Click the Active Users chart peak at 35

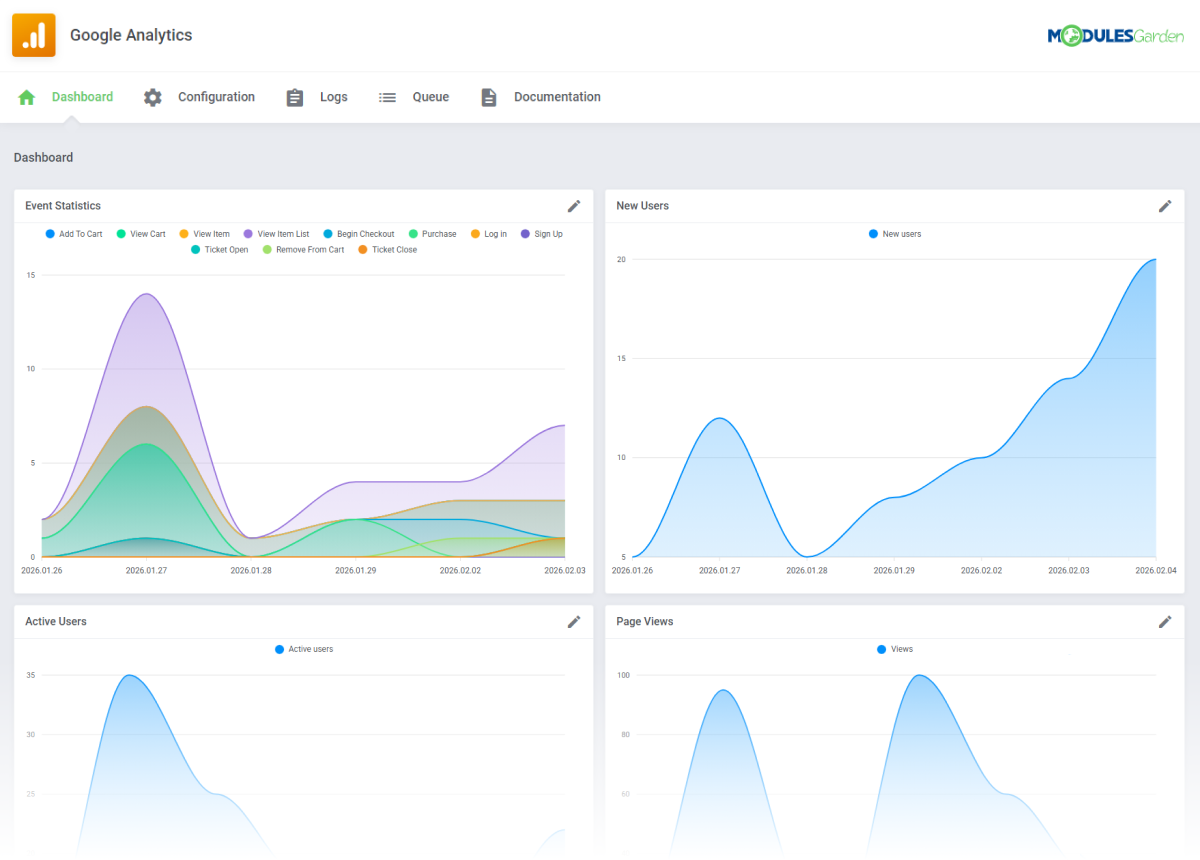pyautogui.click(x=129, y=675)
